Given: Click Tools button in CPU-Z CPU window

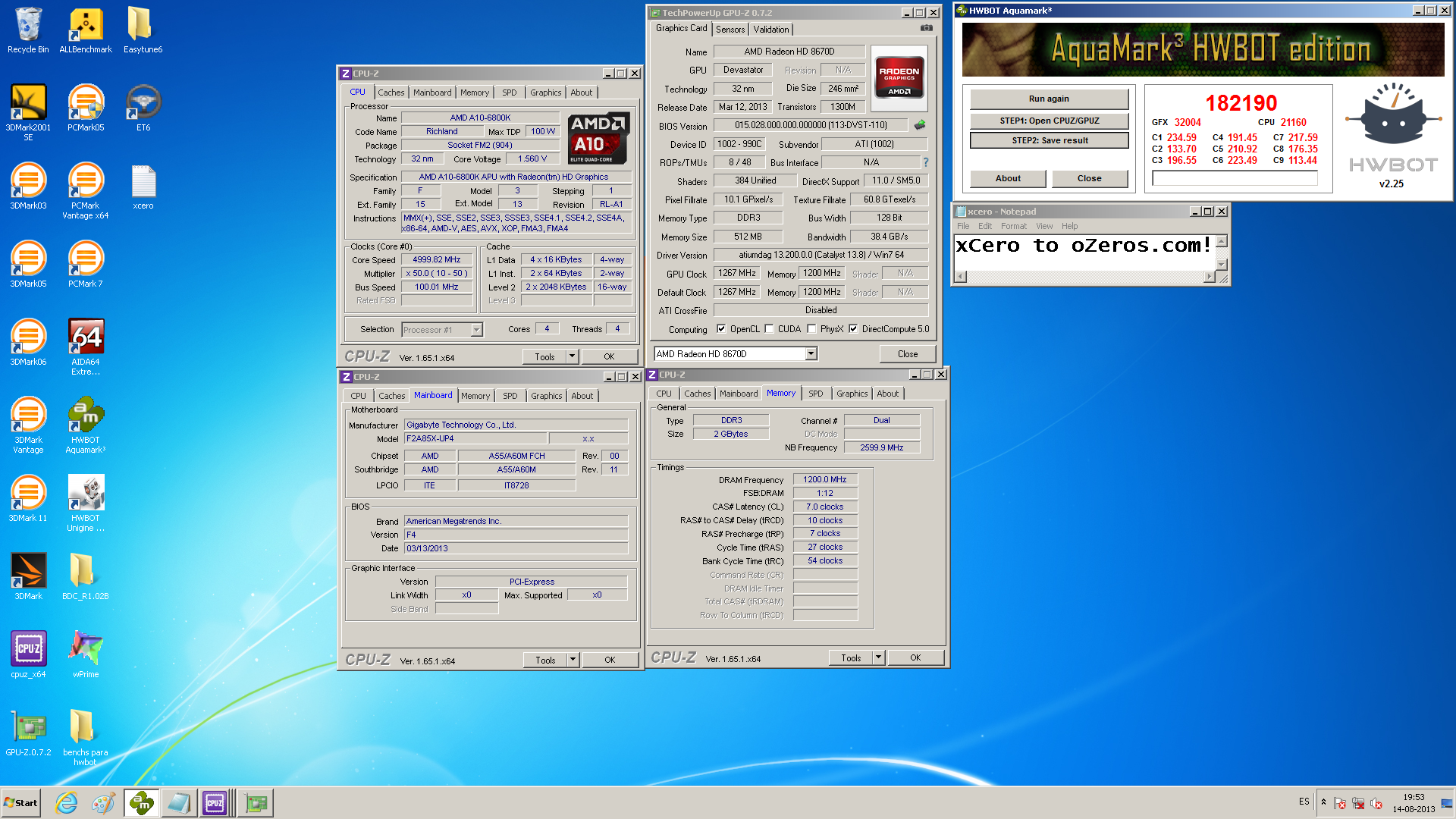Looking at the screenshot, I should (544, 356).
